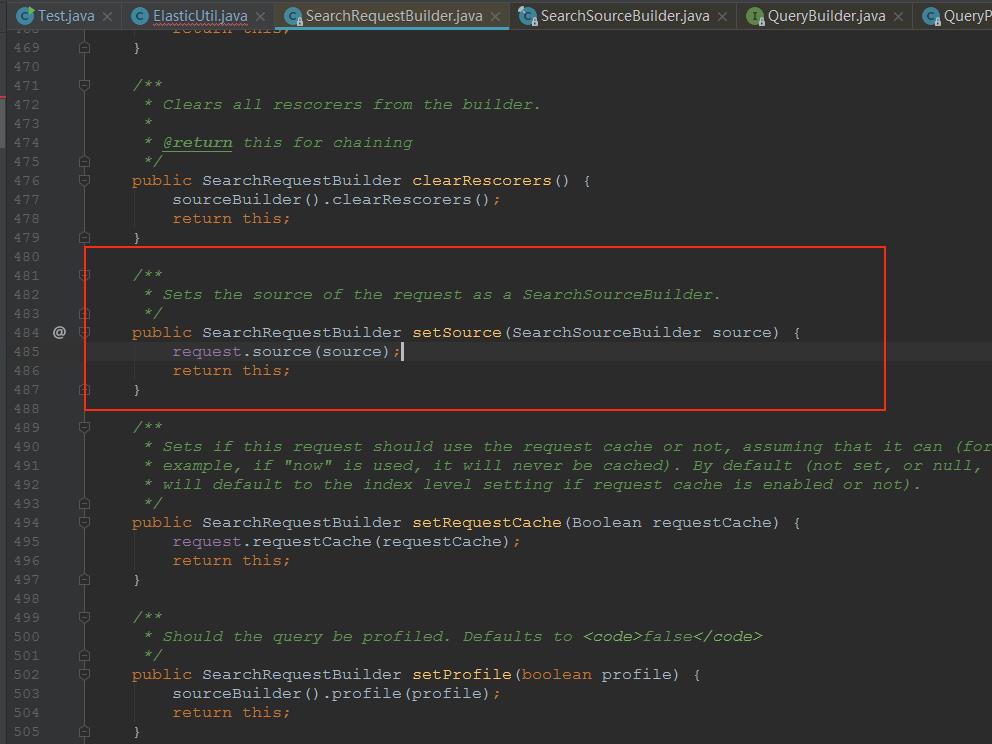Click the QueryBuilder.java interface icon
992x744 pixels.
pos(755,16)
